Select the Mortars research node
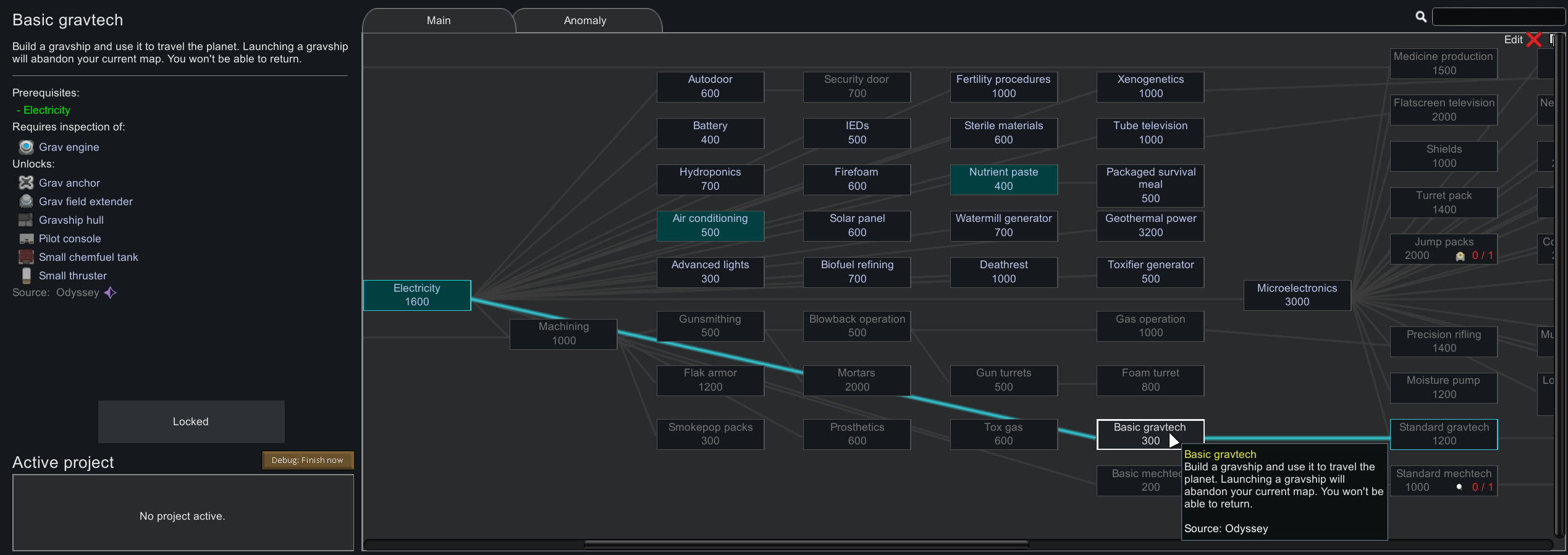Screen dimensions: 1568x555 click(857, 380)
